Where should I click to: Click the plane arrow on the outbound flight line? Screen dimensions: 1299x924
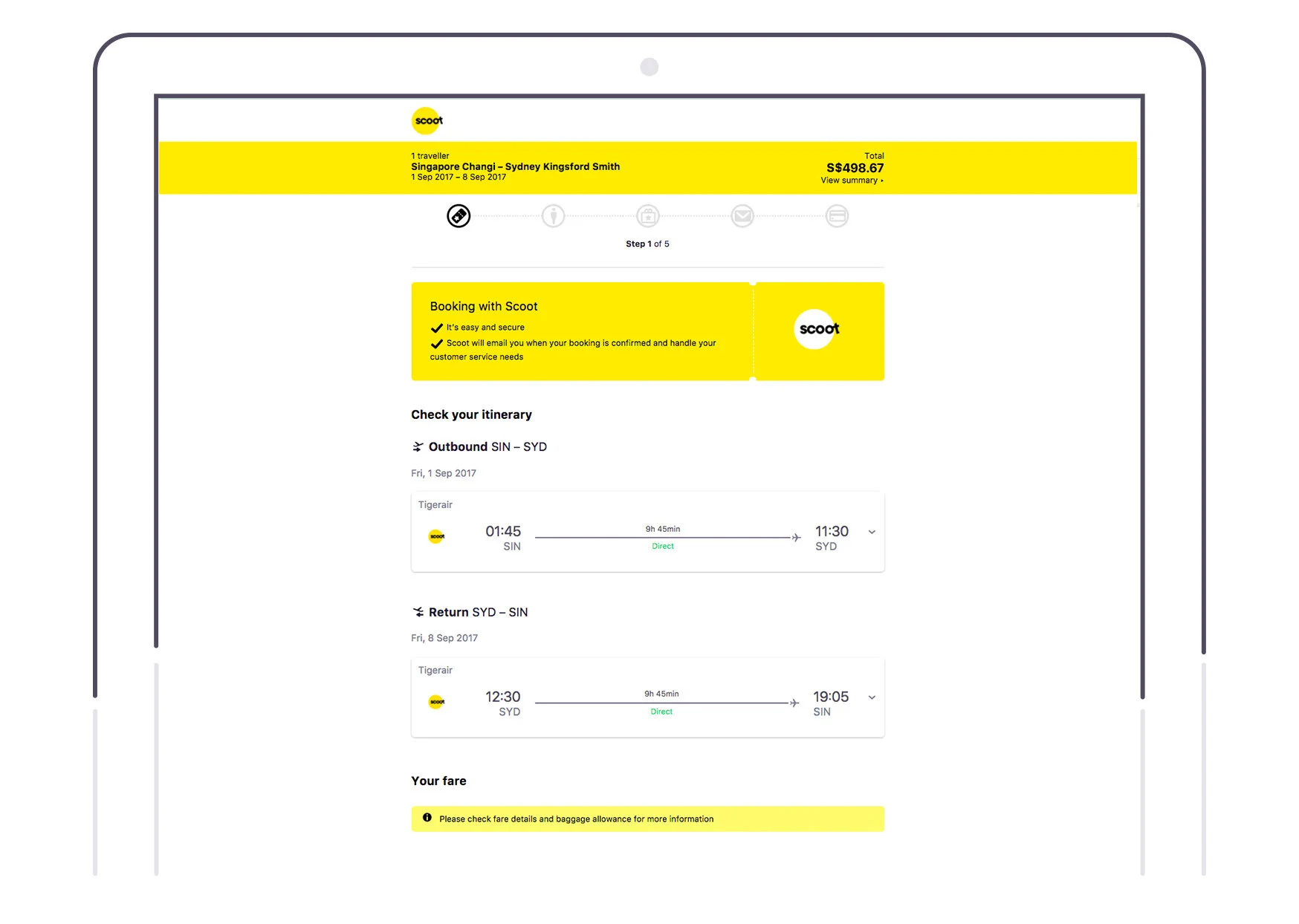pyautogui.click(x=796, y=537)
